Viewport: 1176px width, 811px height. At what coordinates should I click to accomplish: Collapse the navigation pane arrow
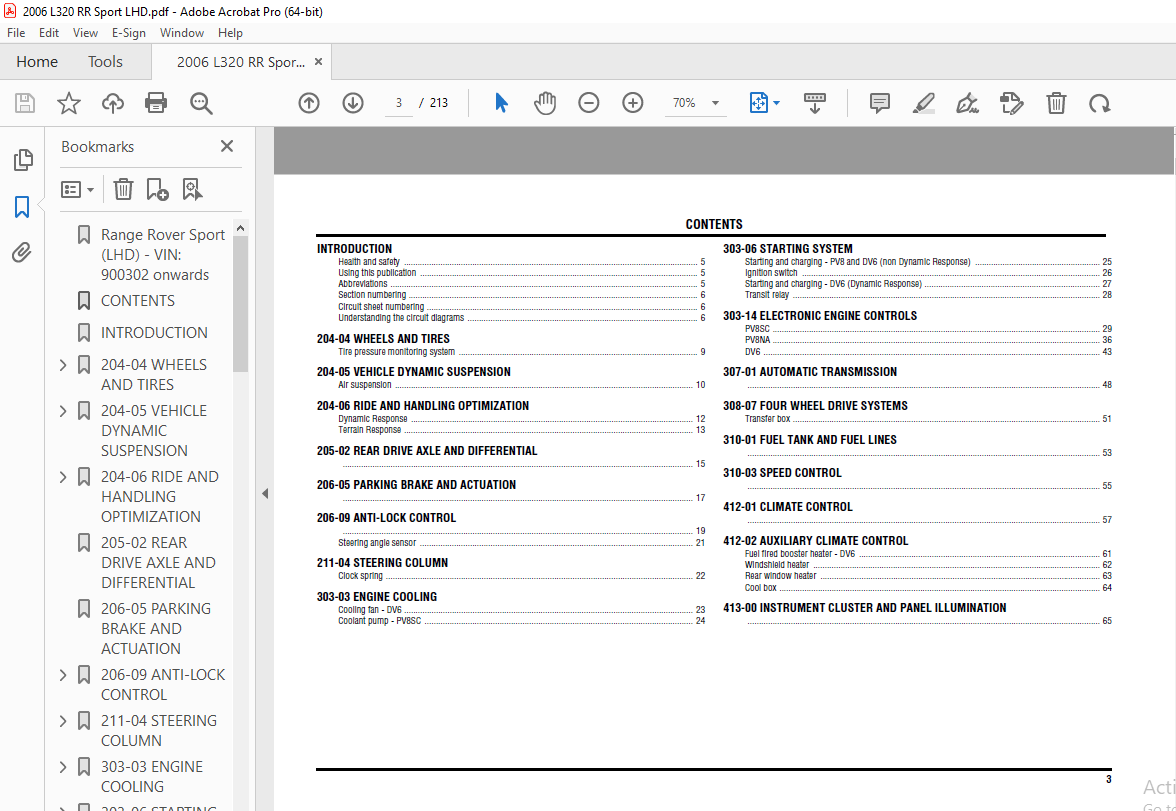(x=265, y=494)
